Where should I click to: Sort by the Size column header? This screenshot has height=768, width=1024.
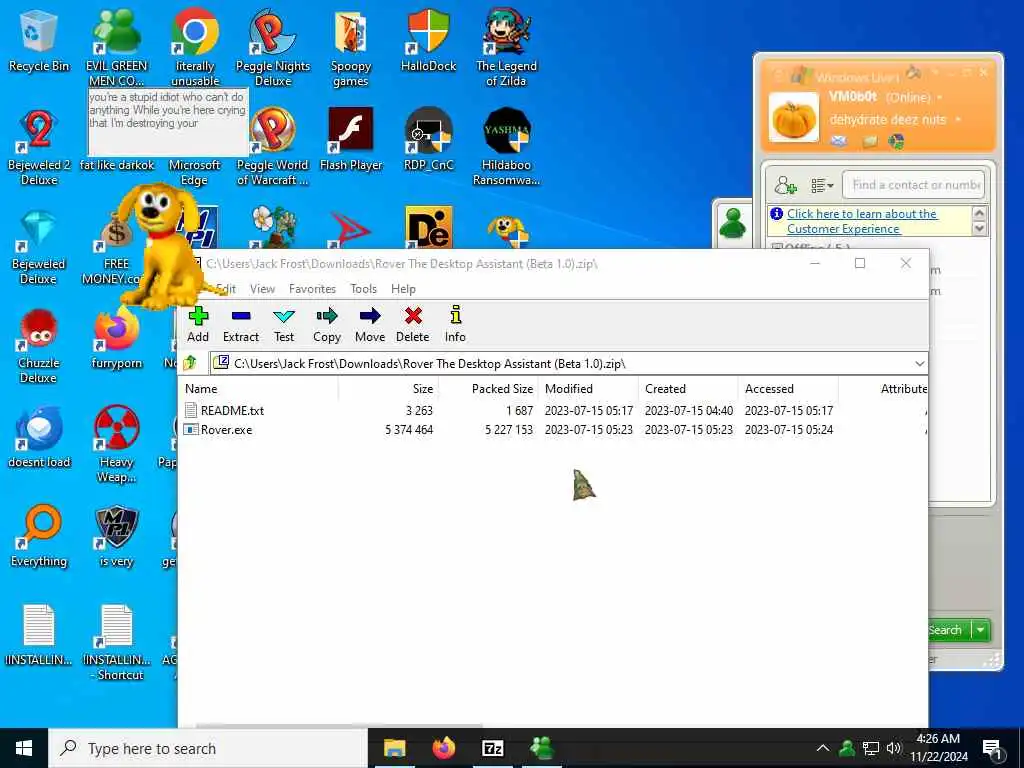(x=389, y=389)
